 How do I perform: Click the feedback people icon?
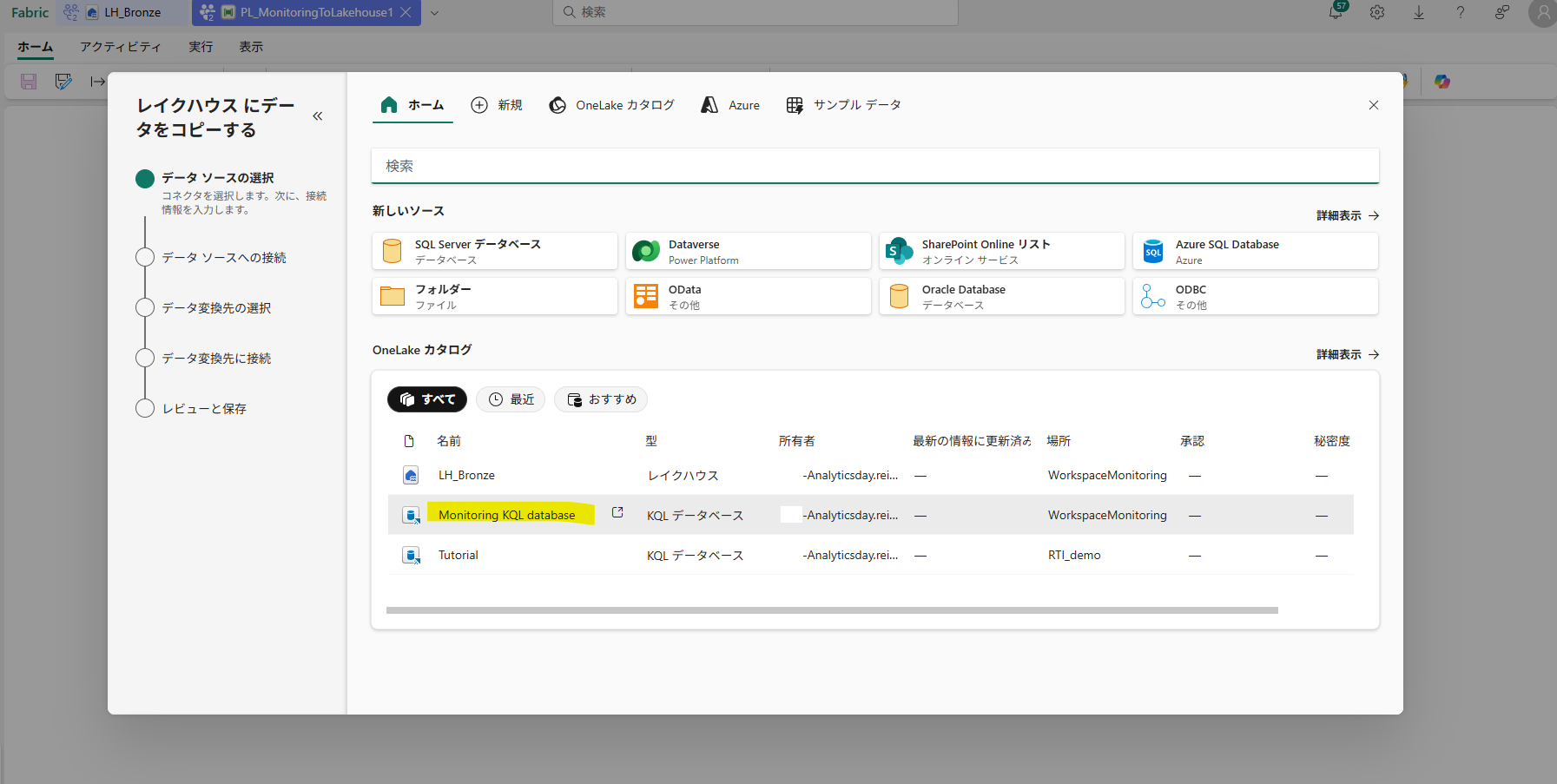point(1502,12)
